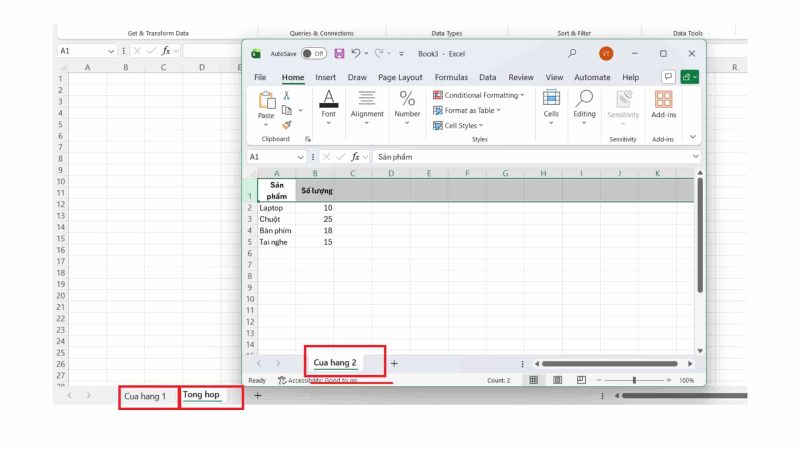
Task: Switch to the Formulas tab
Action: (x=451, y=77)
